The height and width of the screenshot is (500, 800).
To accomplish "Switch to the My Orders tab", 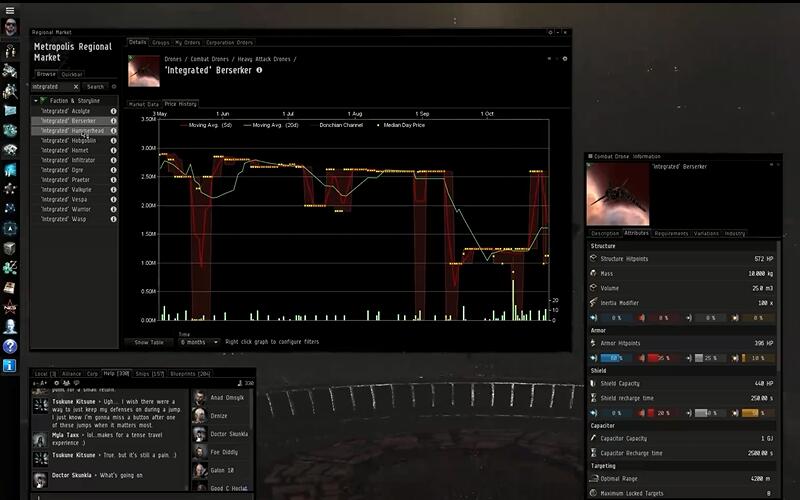I will (x=188, y=43).
